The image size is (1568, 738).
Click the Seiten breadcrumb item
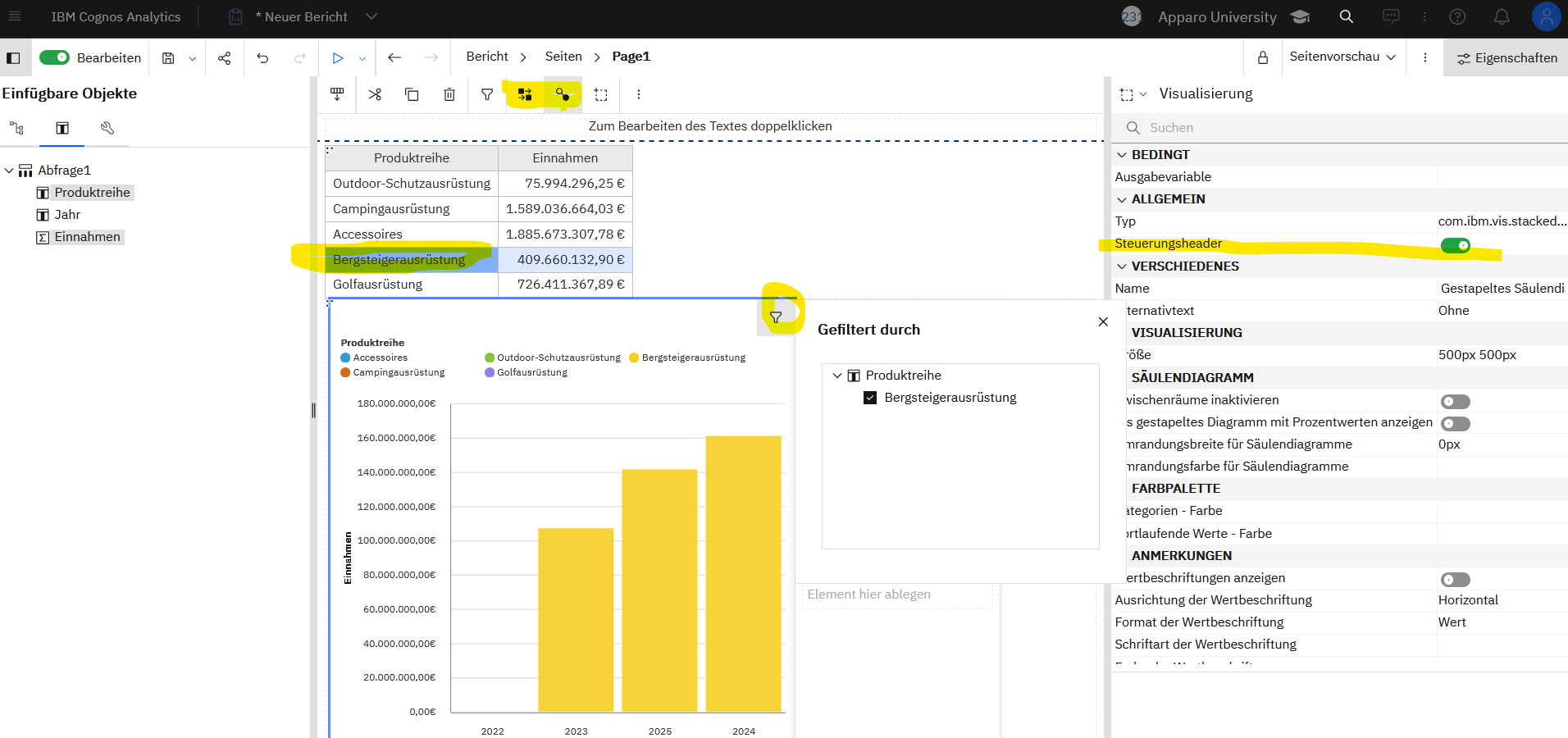pyautogui.click(x=563, y=57)
